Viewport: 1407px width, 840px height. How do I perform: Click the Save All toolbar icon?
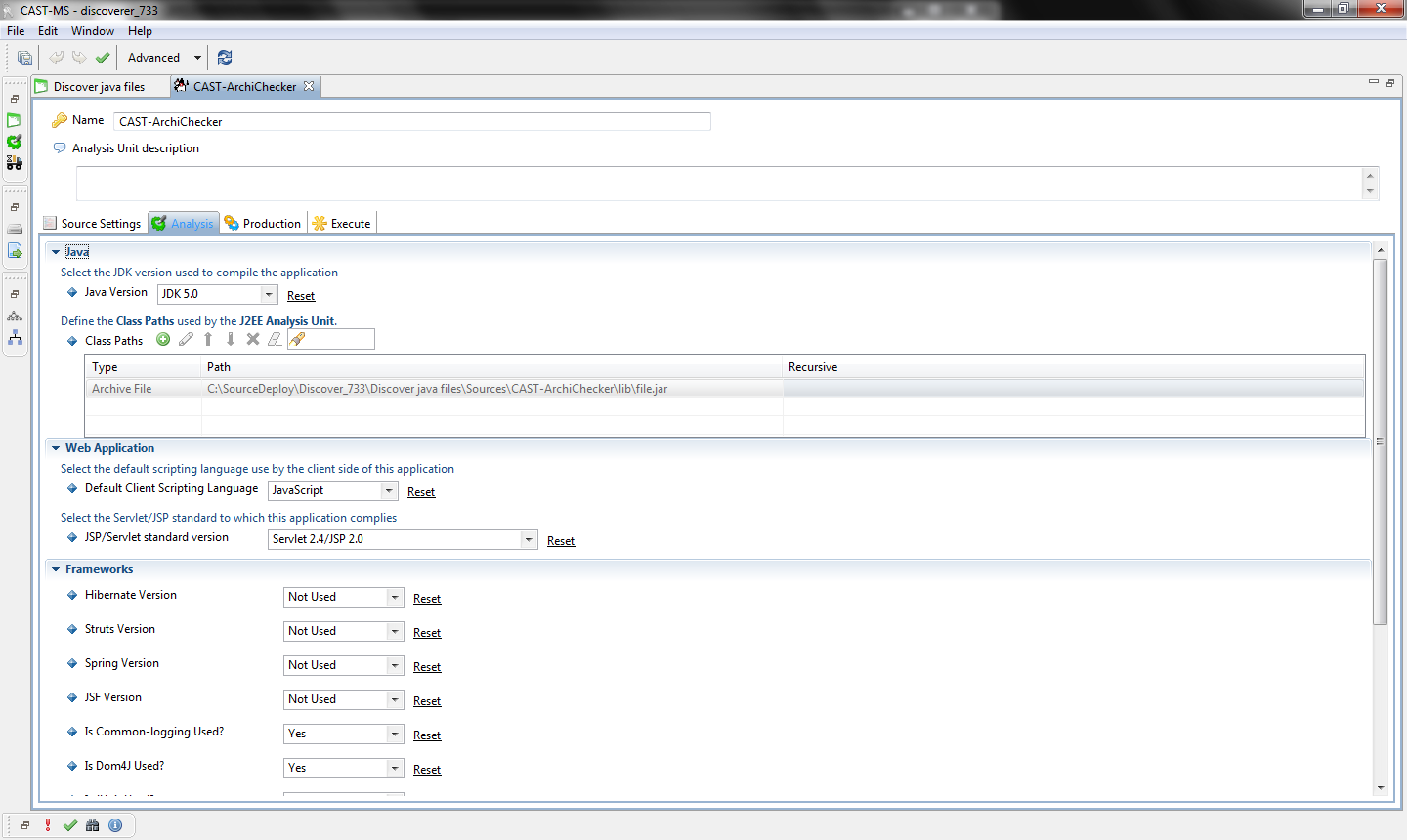point(24,58)
